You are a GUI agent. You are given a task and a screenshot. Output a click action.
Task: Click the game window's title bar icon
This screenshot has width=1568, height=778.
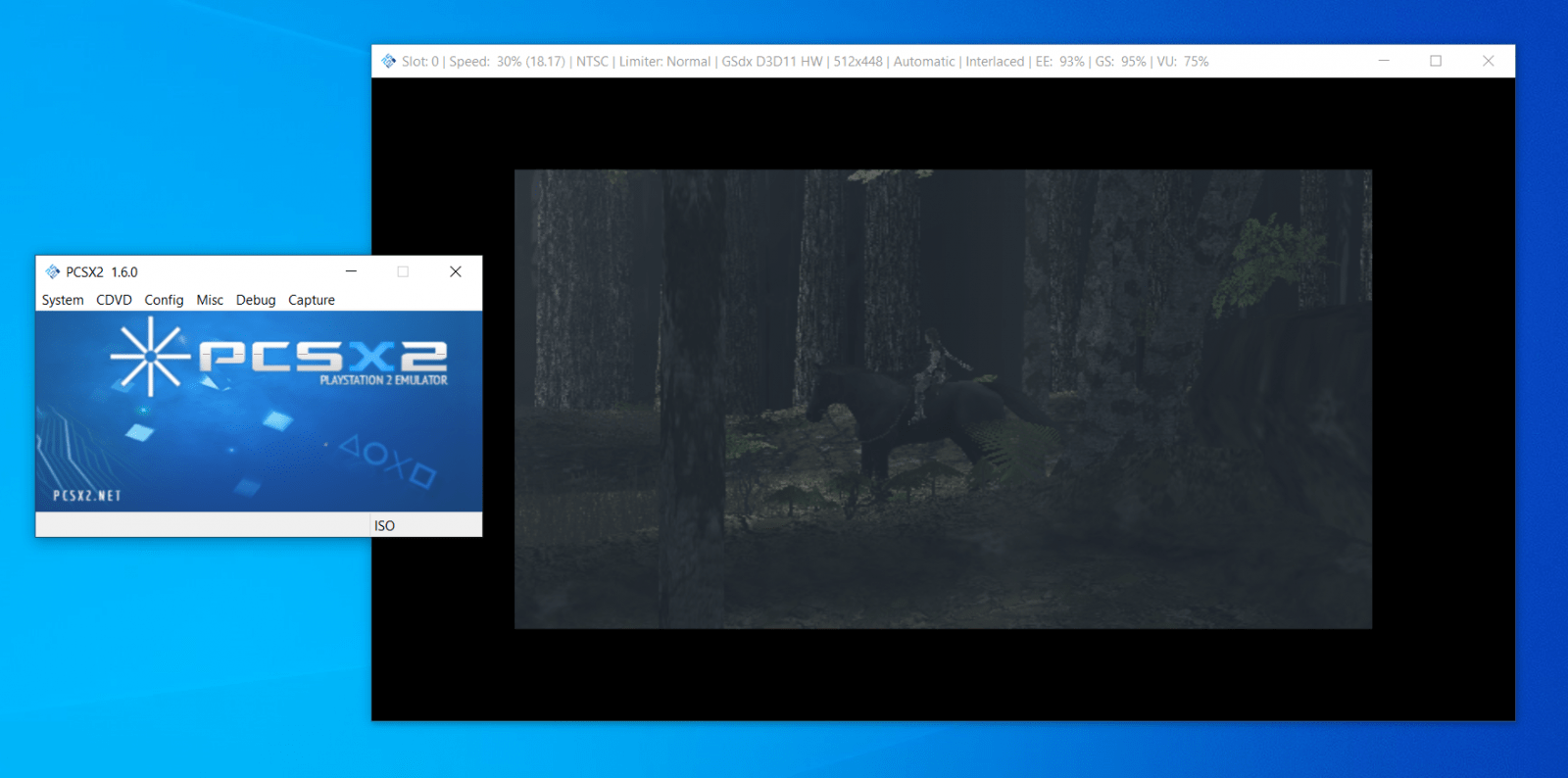click(389, 61)
